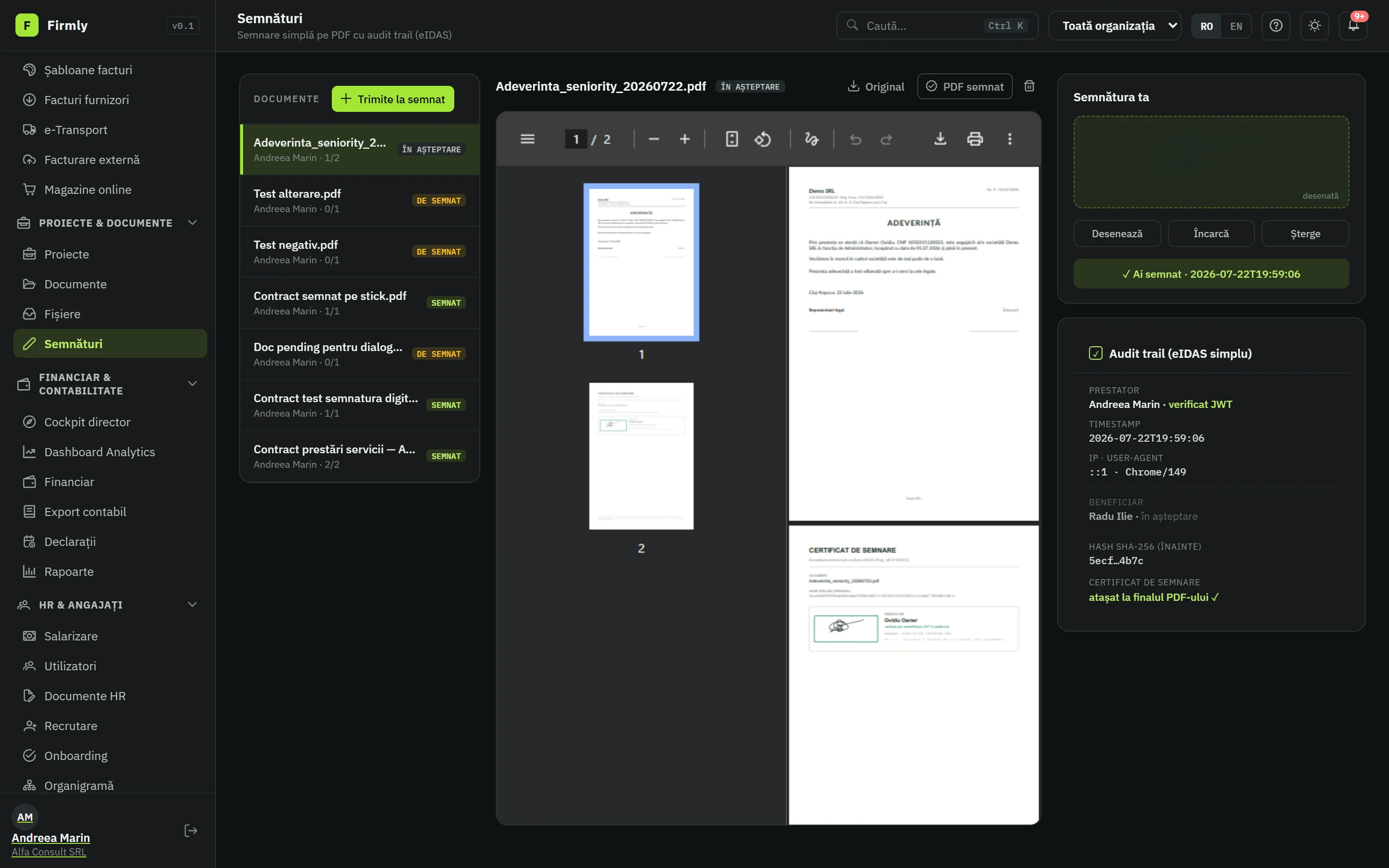This screenshot has height=868, width=1389.
Task: Open Salarizare in the sidebar
Action: point(110,636)
